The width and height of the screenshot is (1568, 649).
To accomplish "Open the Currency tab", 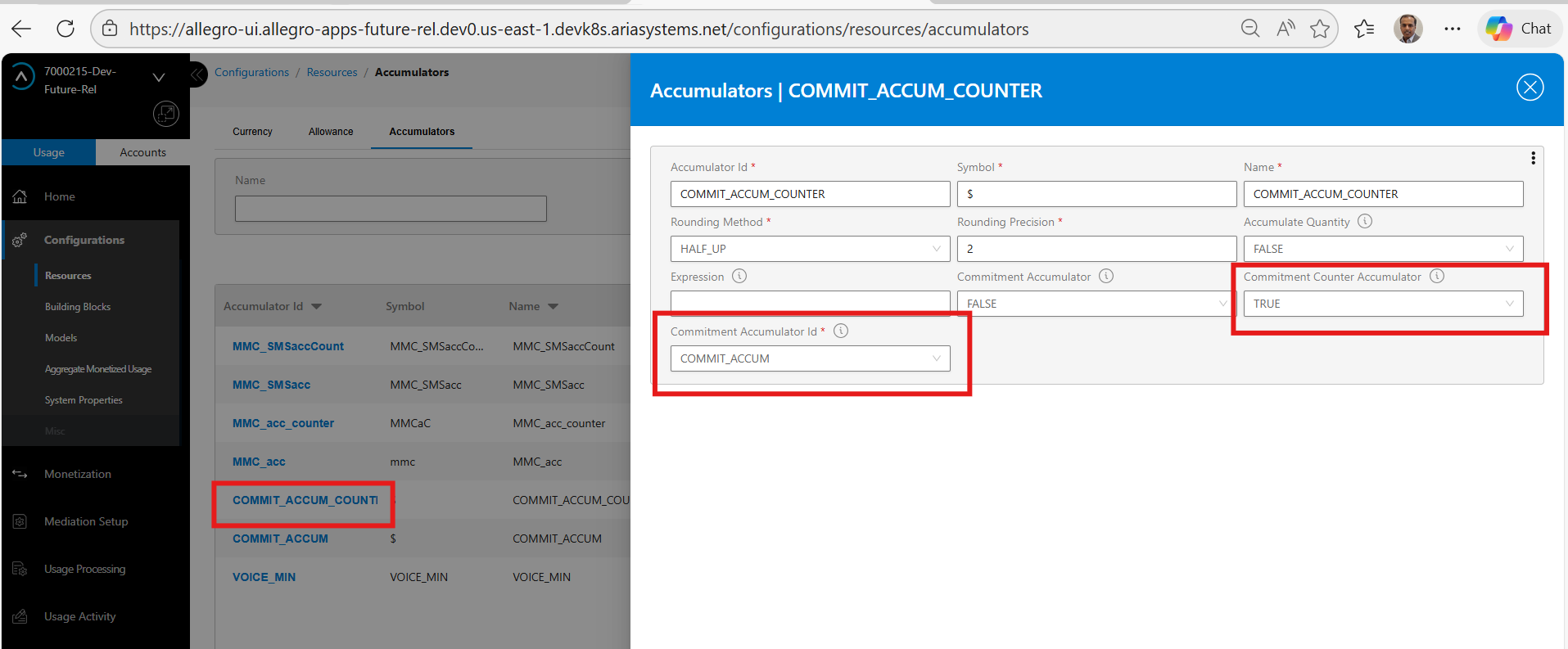I will tap(252, 132).
